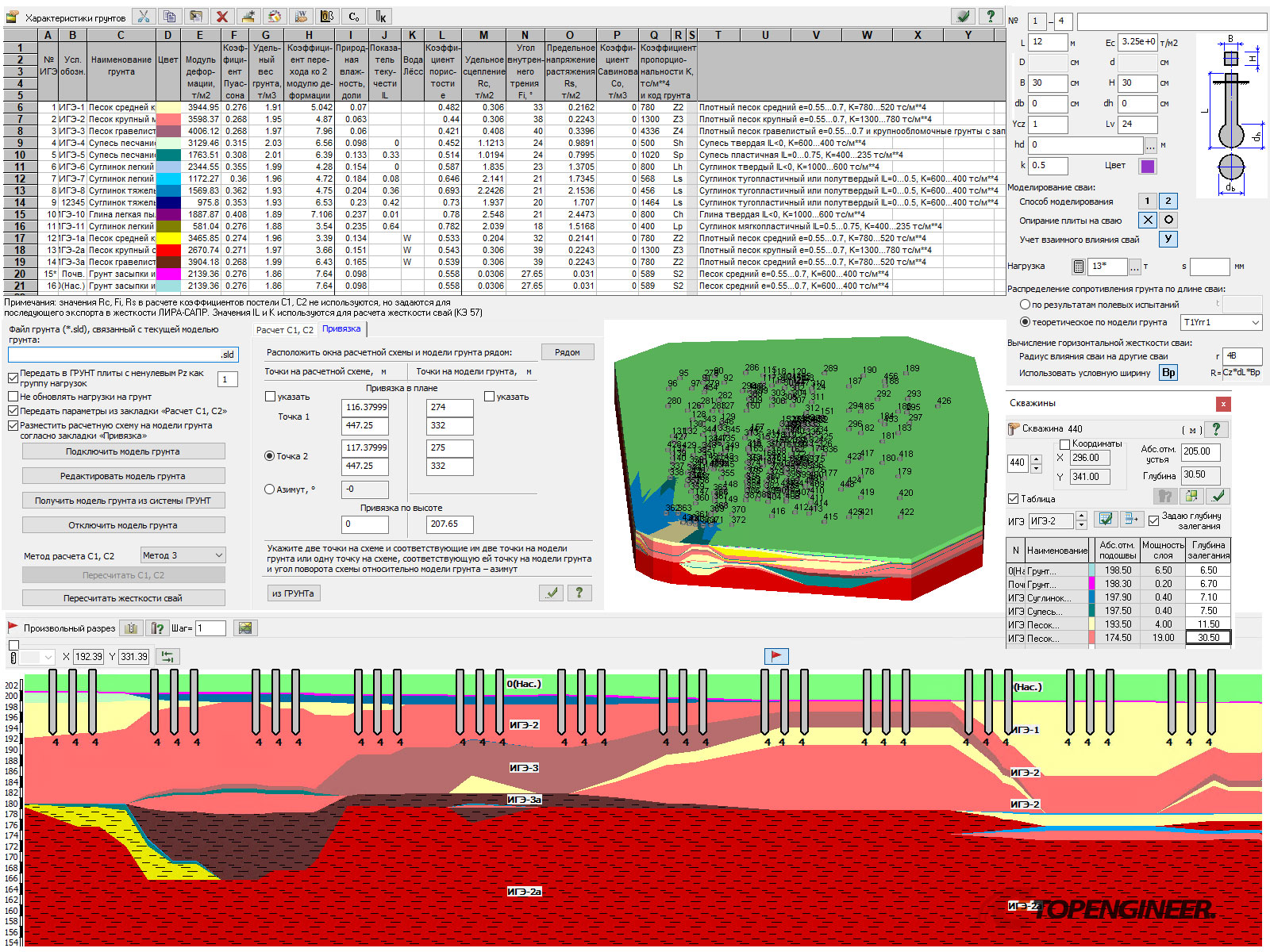1270x952 pixels.
Task: Expand the T1Yrr1 soil model dropdown
Action: [1255, 322]
